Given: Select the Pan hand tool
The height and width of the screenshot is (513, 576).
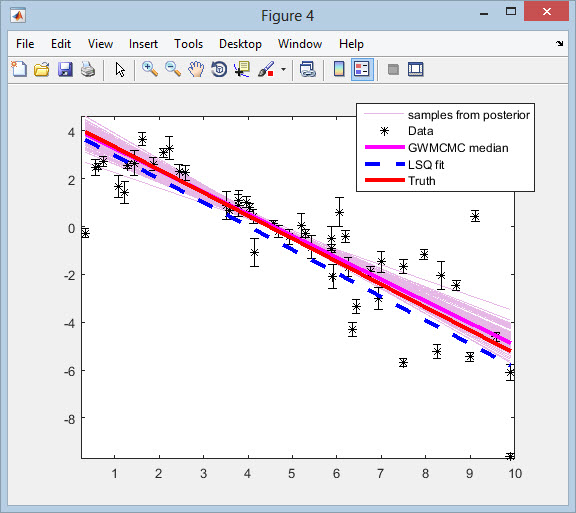Looking at the screenshot, I should click(x=196, y=69).
